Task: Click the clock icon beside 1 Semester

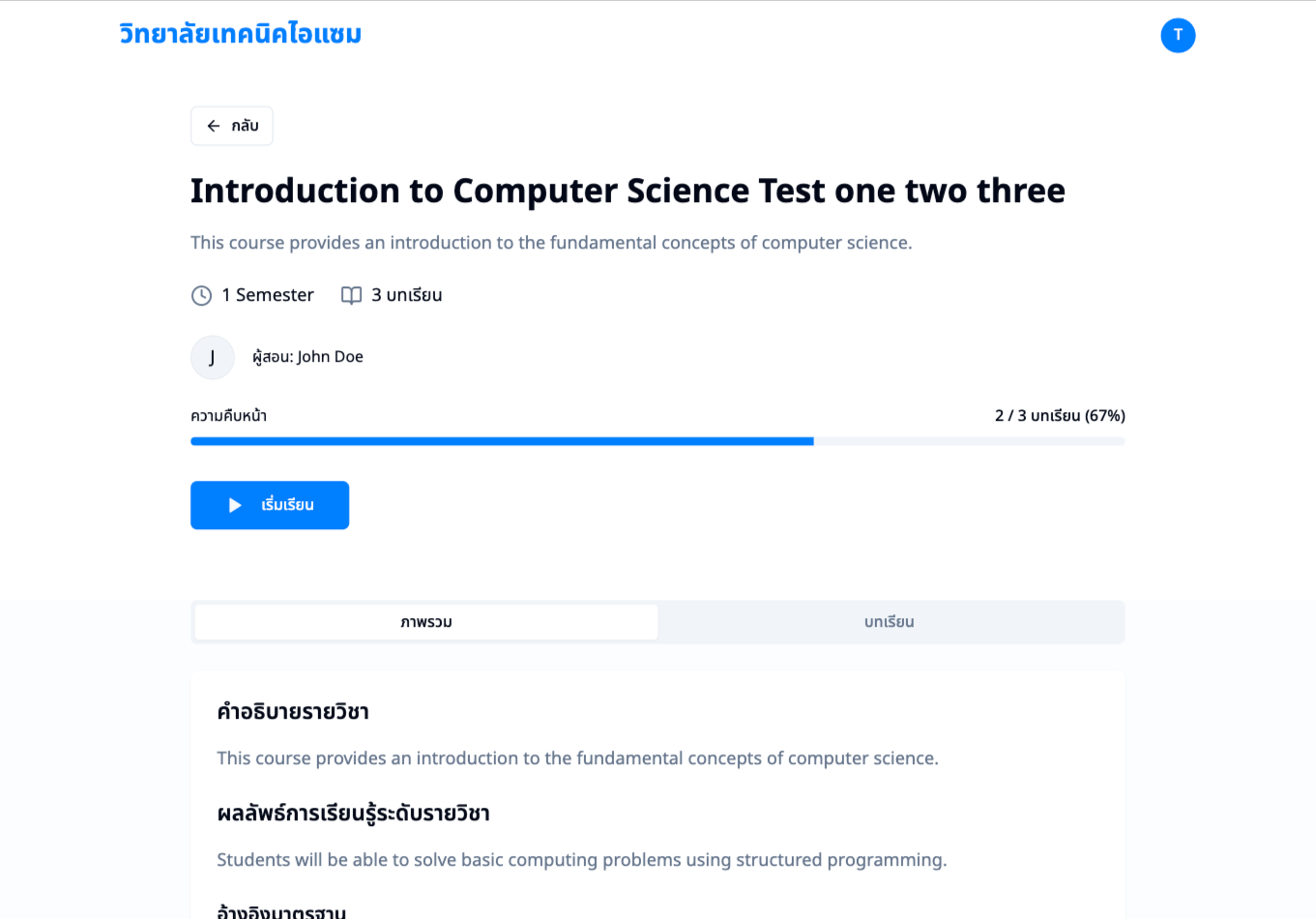Action: (201, 295)
